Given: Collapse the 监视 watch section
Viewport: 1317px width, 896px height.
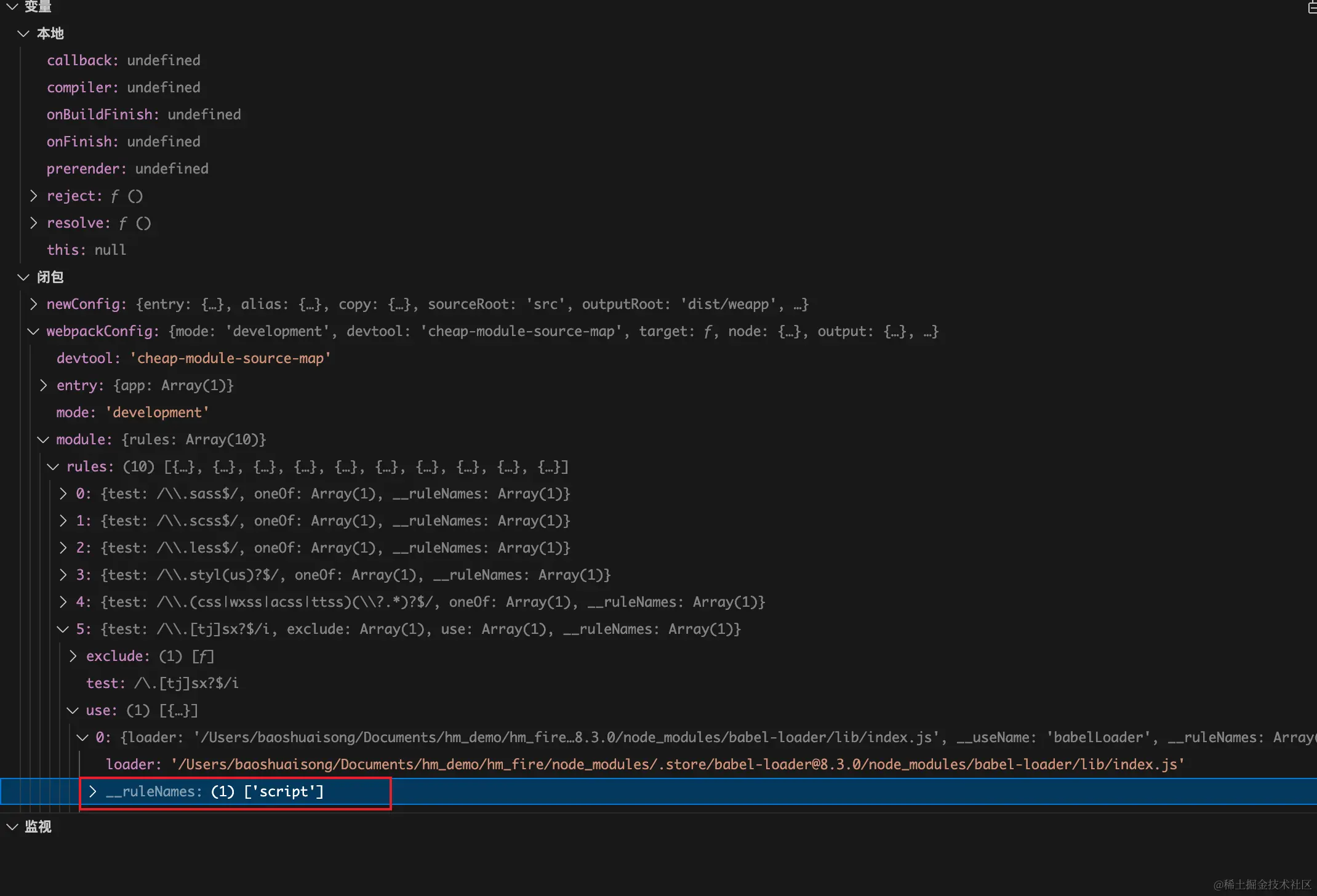Looking at the screenshot, I should tap(12, 827).
